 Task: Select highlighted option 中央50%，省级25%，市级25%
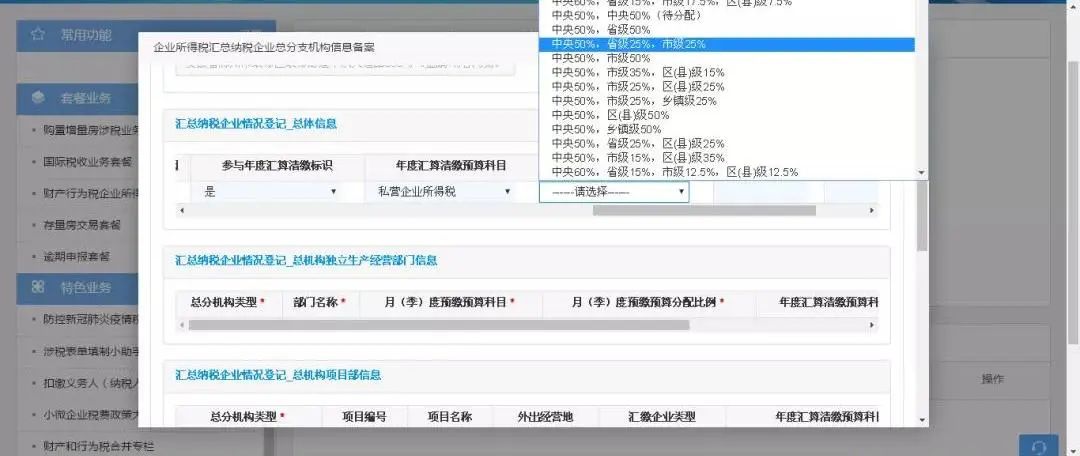click(727, 44)
